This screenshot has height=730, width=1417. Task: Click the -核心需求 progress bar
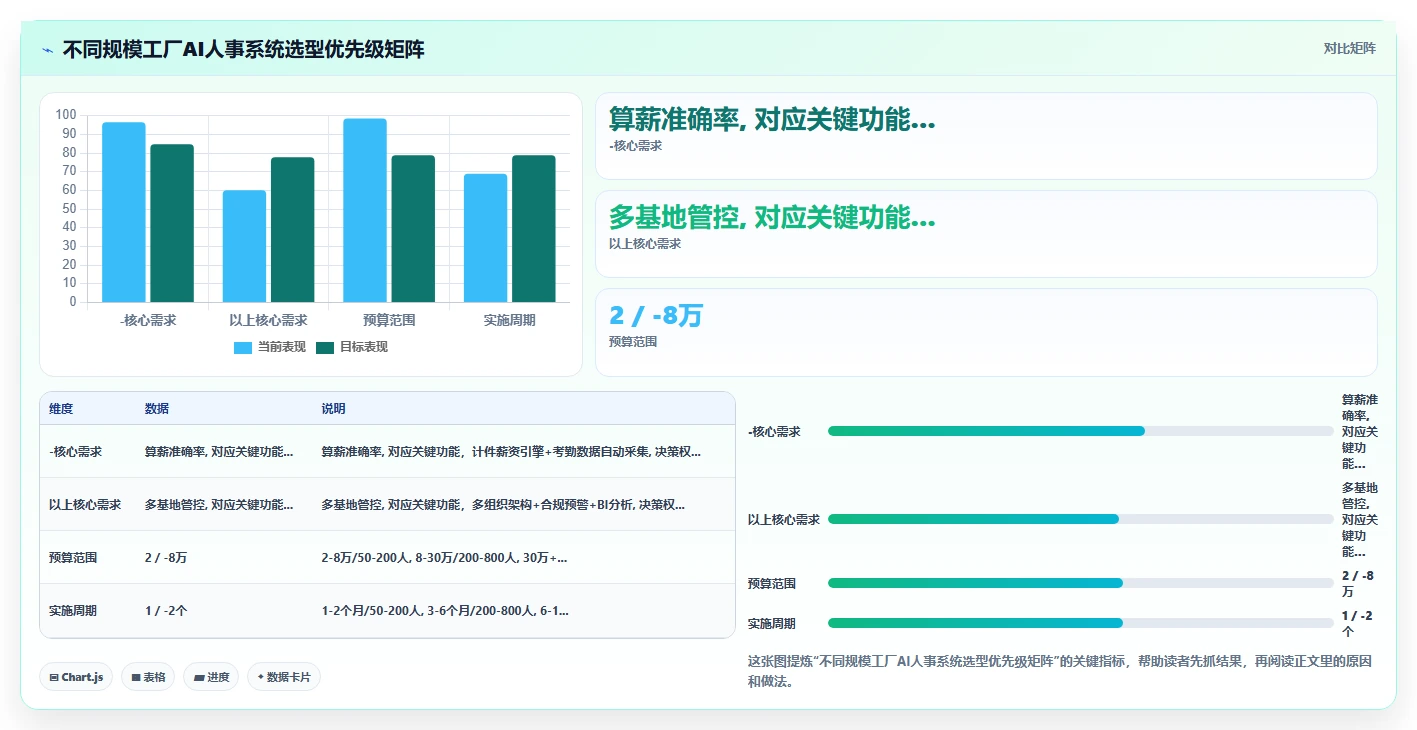pyautogui.click(x=1081, y=431)
